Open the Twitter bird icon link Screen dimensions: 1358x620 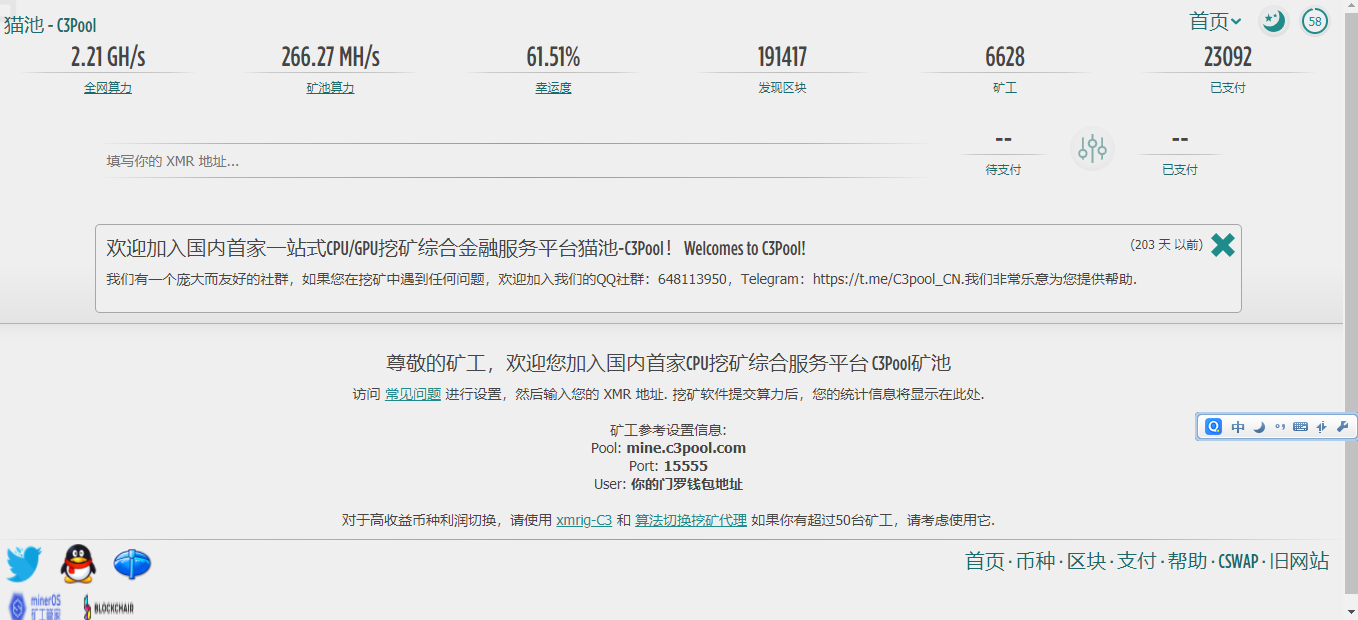[x=24, y=565]
